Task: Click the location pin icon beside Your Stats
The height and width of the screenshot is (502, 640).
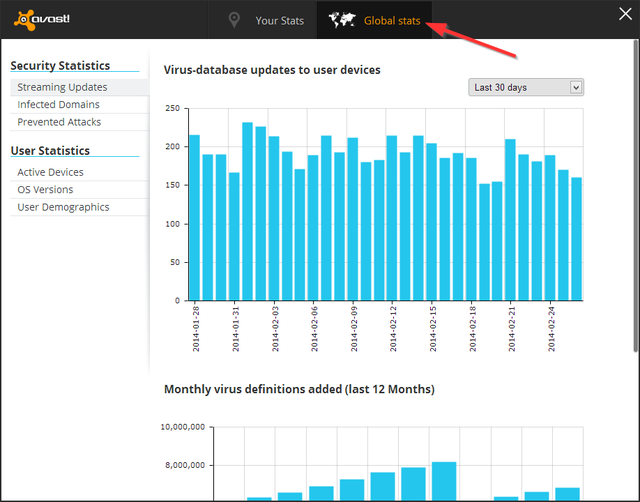Action: [x=234, y=20]
